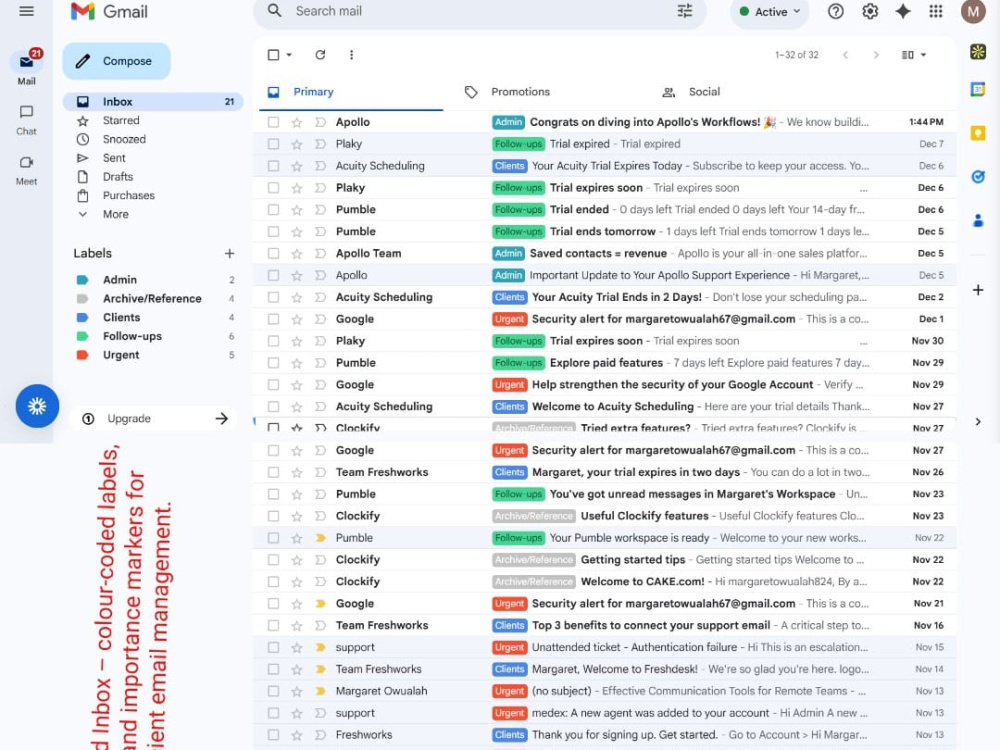Click the Gmail logo
Screen dimensions: 1000x750
point(109,11)
